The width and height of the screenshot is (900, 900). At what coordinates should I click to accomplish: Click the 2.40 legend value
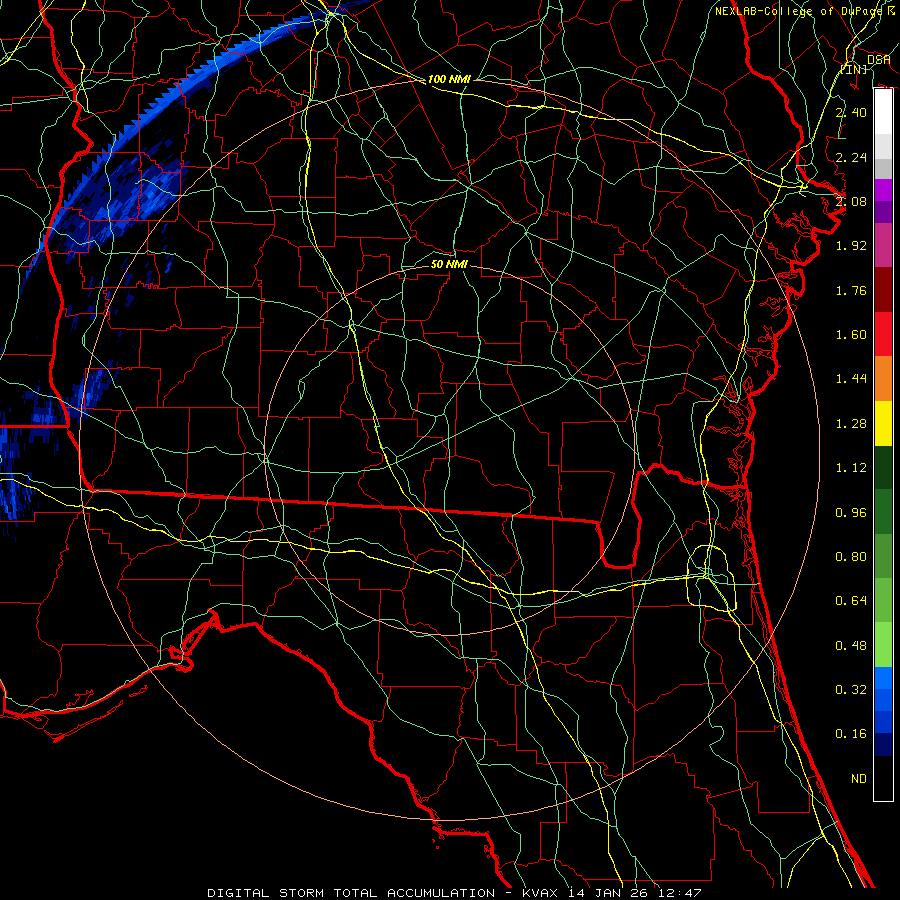[x=851, y=112]
